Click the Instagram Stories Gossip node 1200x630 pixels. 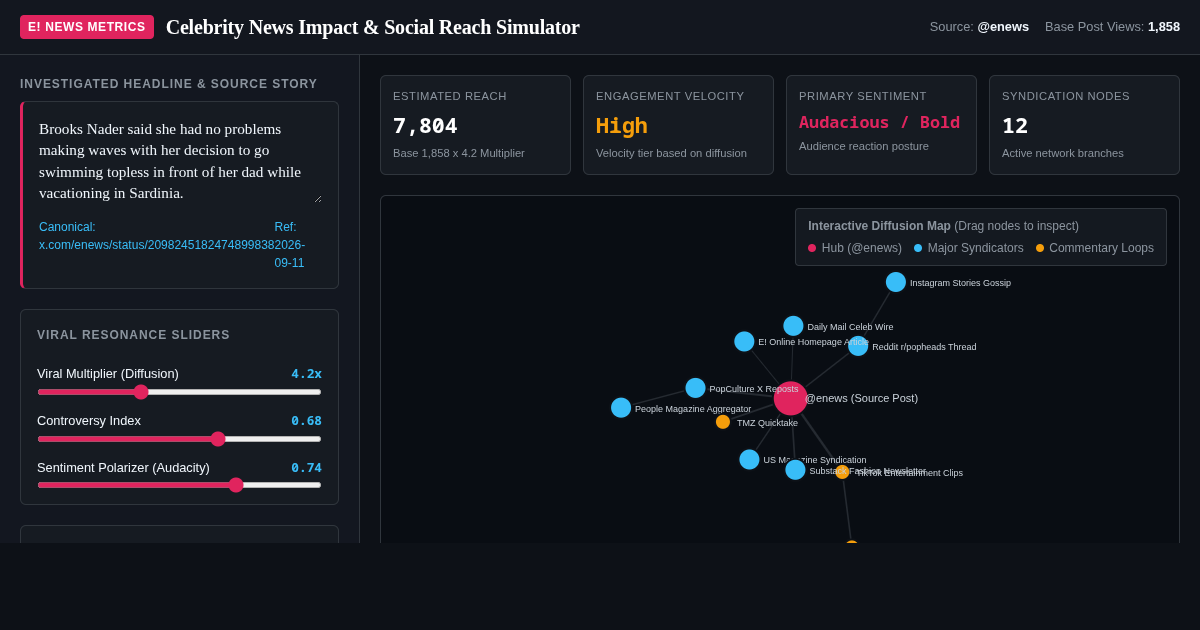[x=896, y=282]
